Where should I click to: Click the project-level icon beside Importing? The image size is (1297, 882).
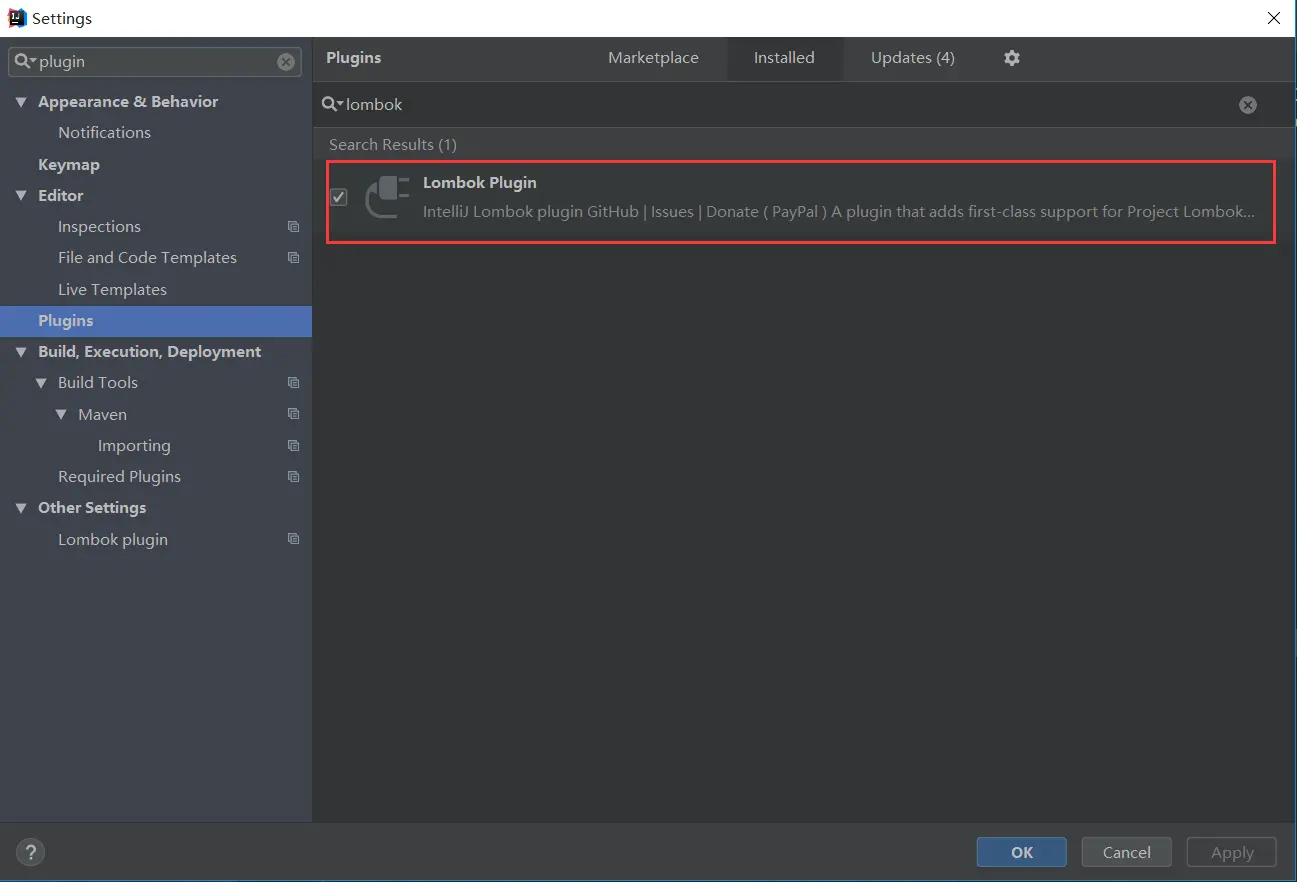coord(293,446)
